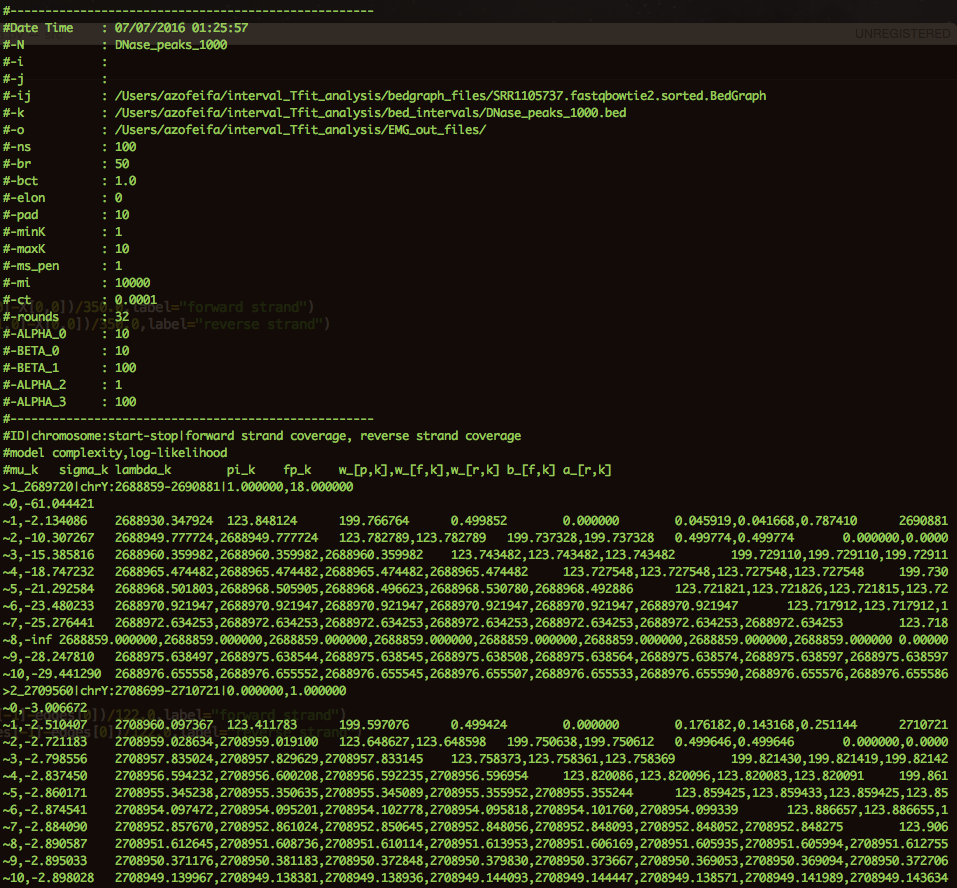Click the #-minK parameter label

(24, 232)
